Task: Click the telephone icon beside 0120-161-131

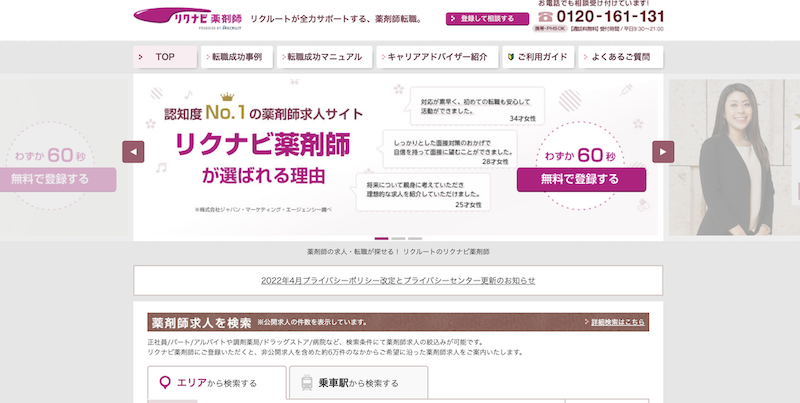Action: (x=545, y=17)
